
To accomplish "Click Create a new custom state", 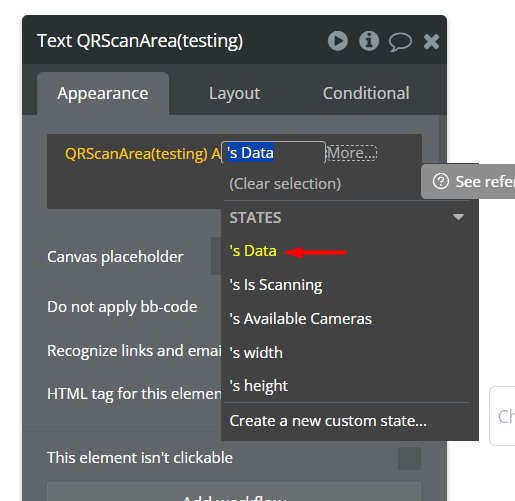I will pyautogui.click(x=328, y=421).
